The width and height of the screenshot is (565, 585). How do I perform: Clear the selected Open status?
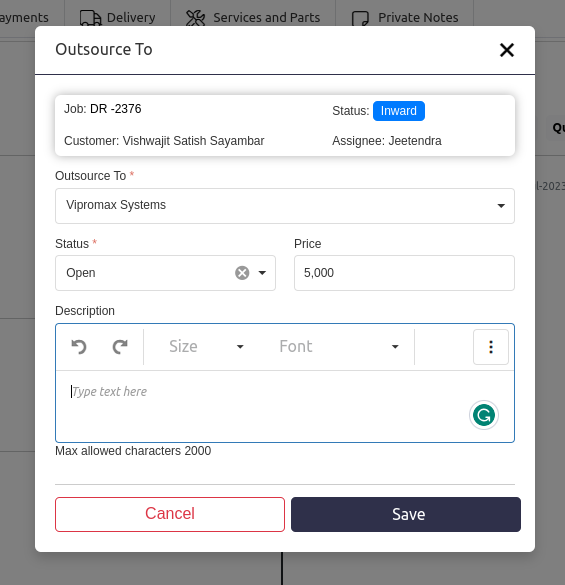click(x=242, y=273)
